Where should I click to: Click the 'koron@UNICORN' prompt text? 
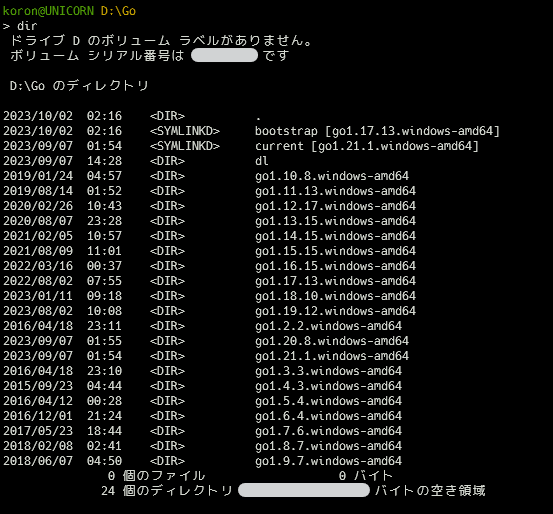[x=48, y=11]
